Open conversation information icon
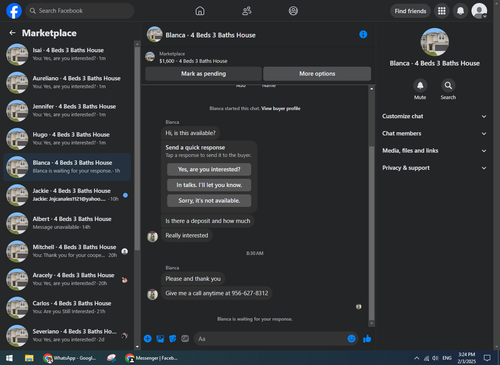The image size is (500, 365). (x=363, y=34)
